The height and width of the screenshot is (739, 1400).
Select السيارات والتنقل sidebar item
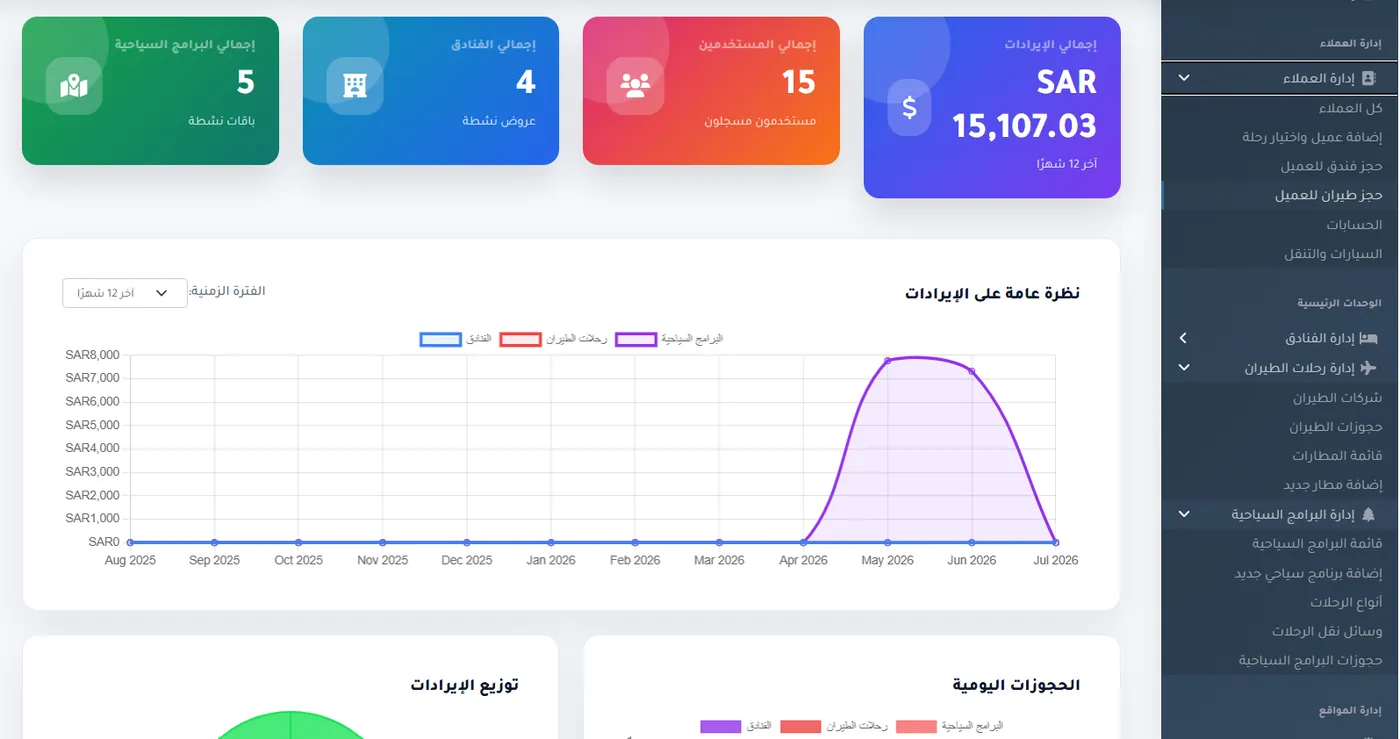click(1333, 254)
